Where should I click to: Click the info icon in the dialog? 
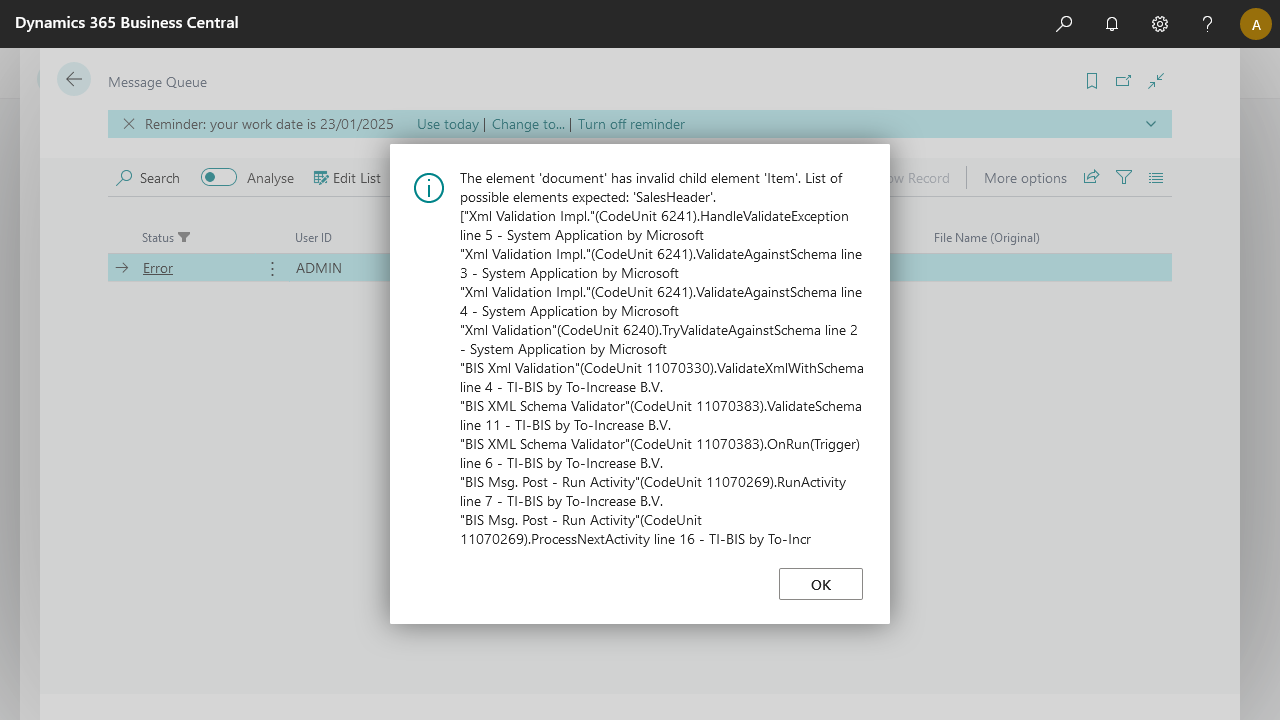pyautogui.click(x=429, y=187)
